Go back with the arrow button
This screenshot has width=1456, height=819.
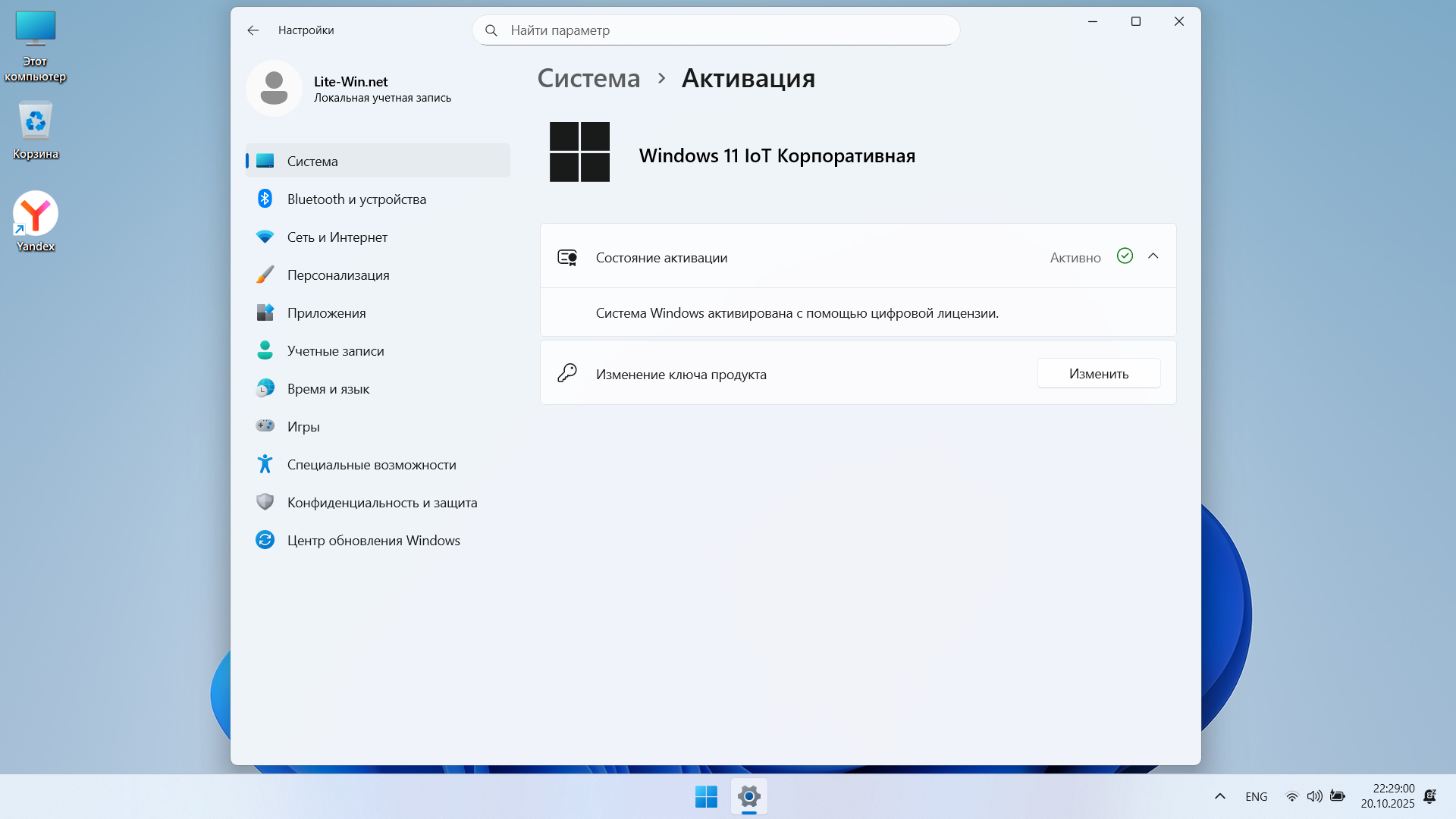pyautogui.click(x=253, y=30)
